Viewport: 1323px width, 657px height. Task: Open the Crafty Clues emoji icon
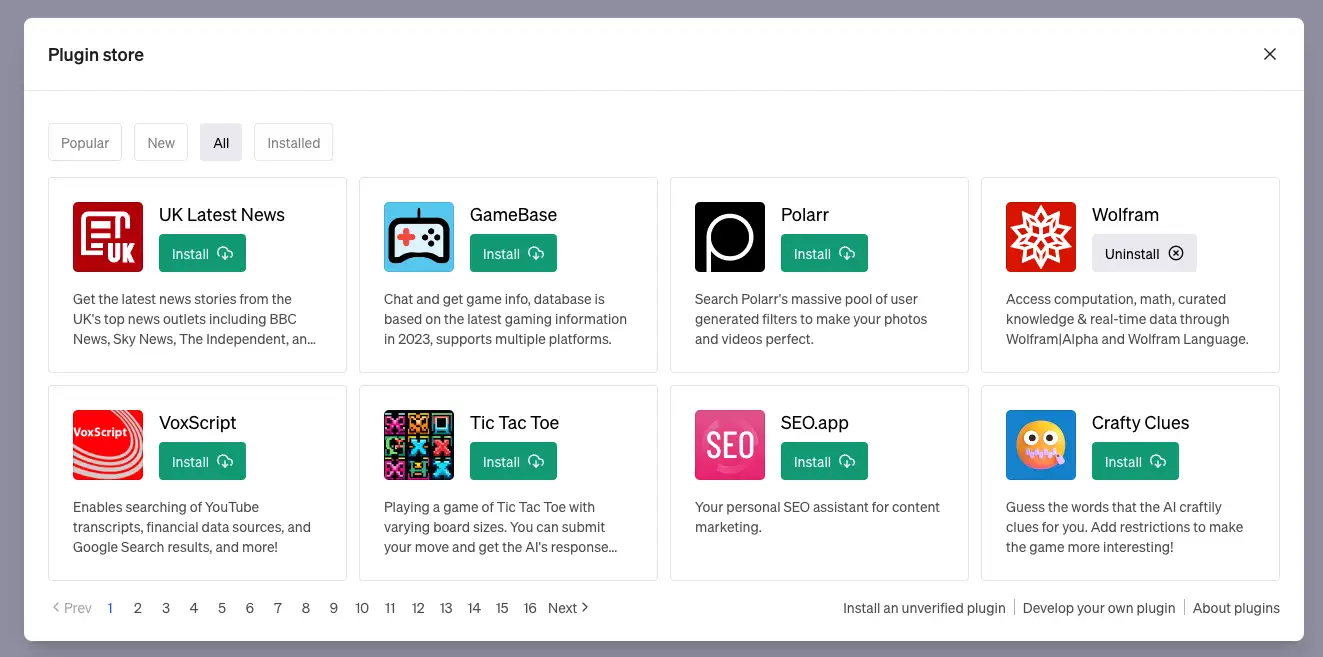point(1040,445)
